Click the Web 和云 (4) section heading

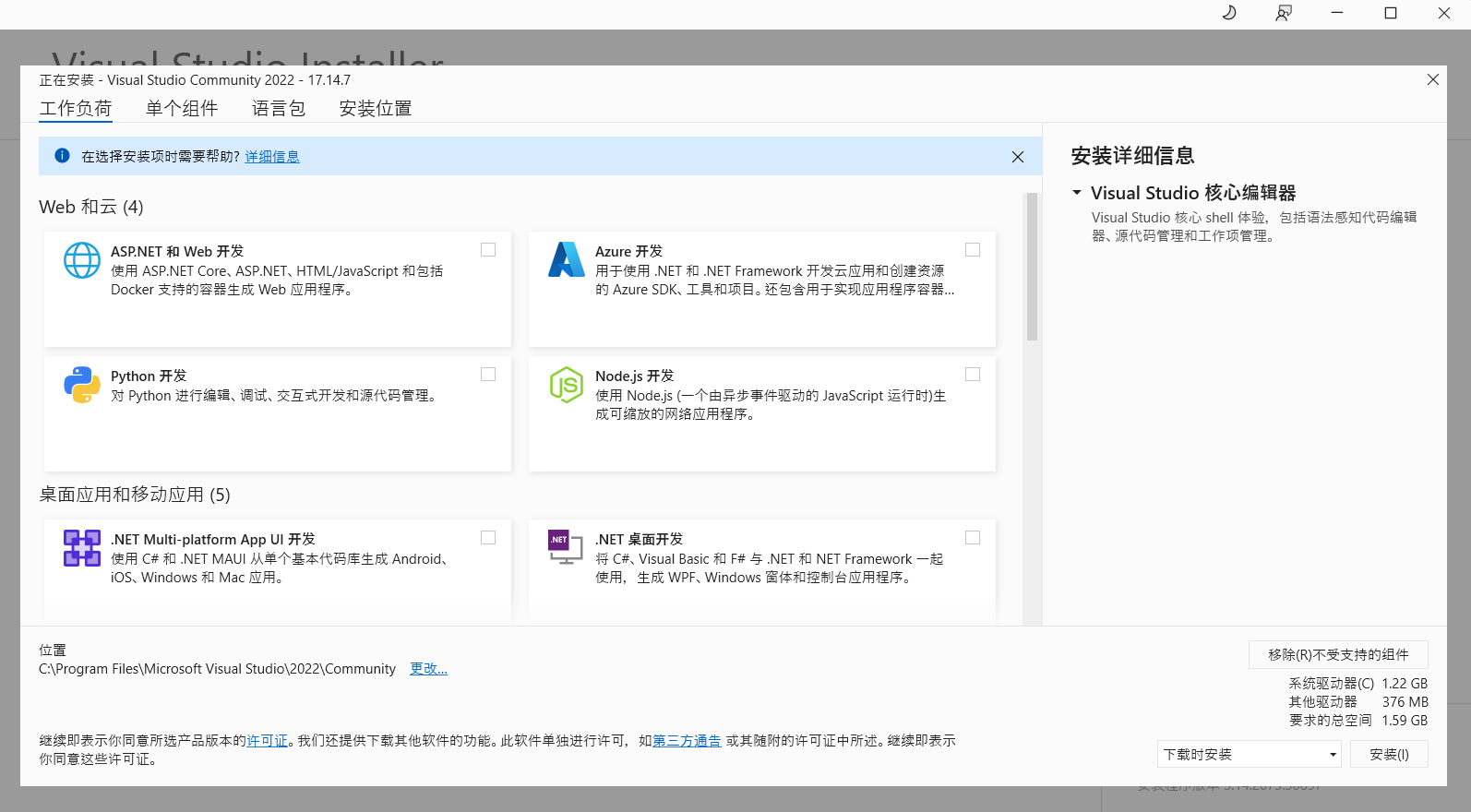pyautogui.click(x=91, y=207)
